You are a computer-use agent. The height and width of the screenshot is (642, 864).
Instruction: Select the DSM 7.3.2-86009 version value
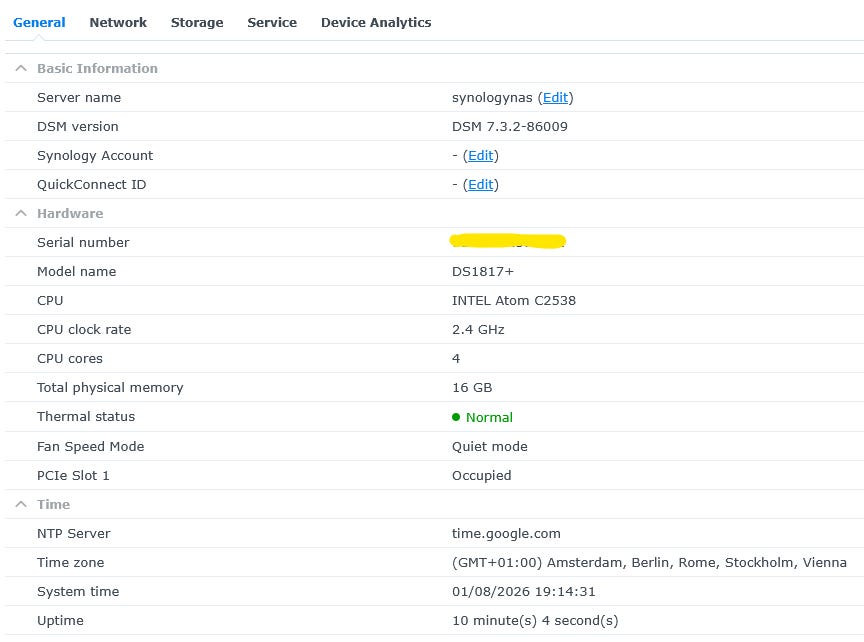point(510,127)
